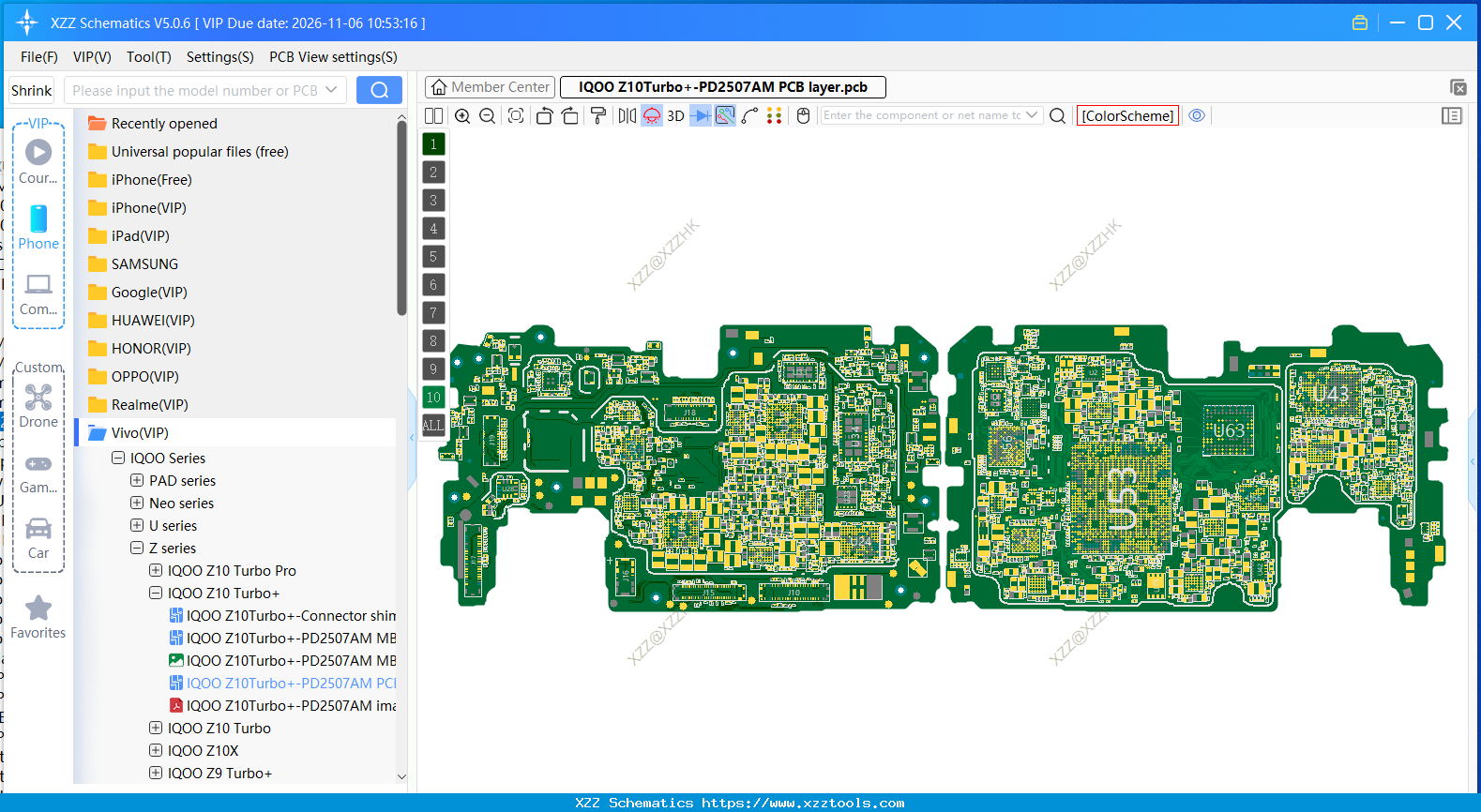Search with the magnifier beside component field
The width and height of the screenshot is (1481, 812).
(1057, 115)
